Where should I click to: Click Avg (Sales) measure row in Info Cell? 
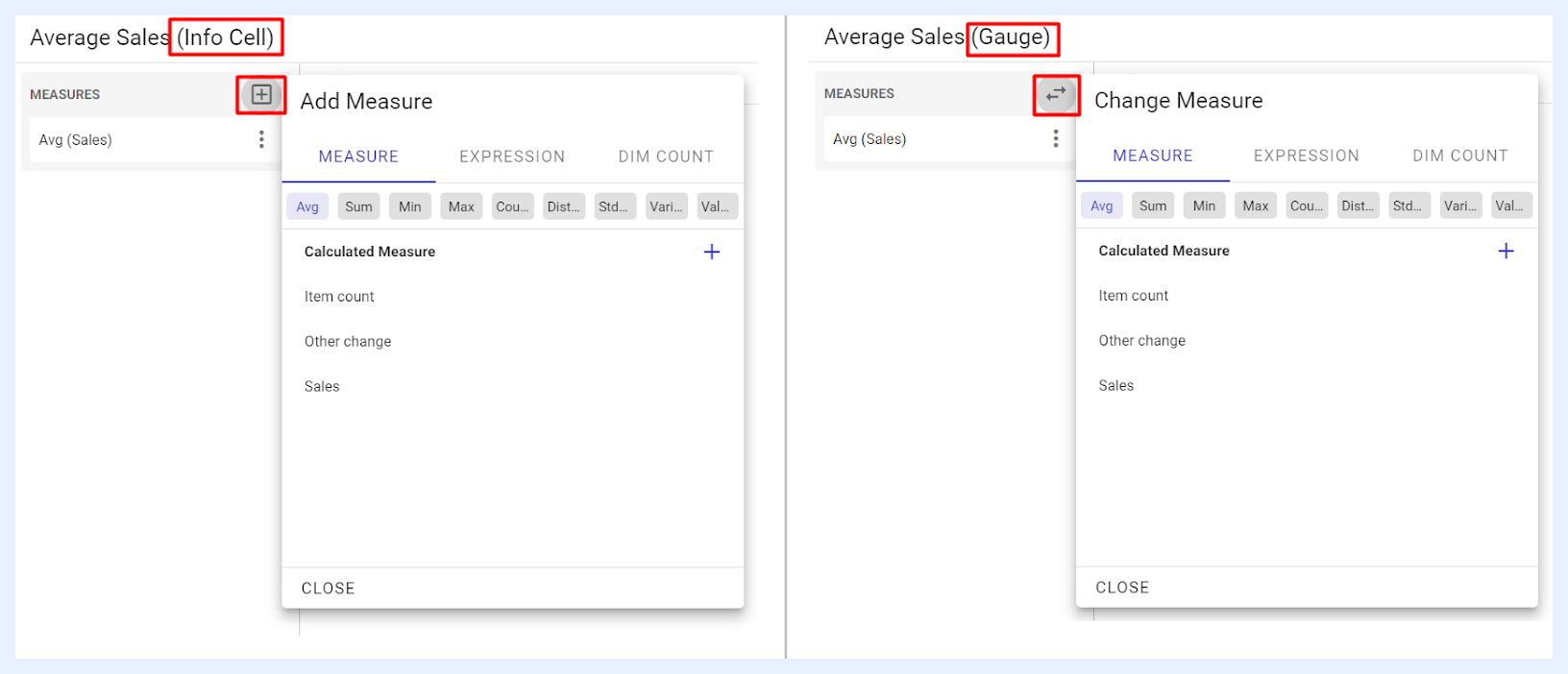156,140
